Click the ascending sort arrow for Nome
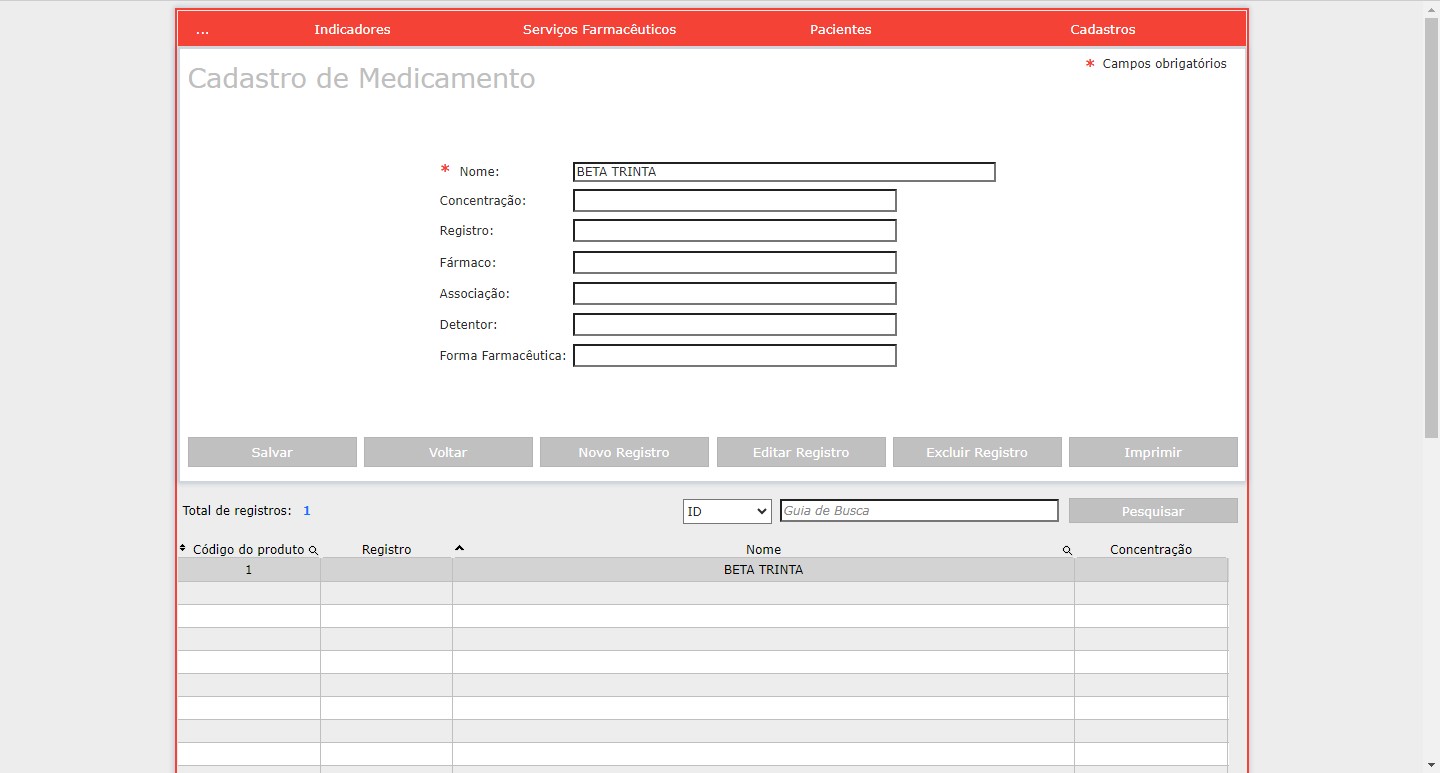Viewport: 1440px width, 773px height. point(459,547)
